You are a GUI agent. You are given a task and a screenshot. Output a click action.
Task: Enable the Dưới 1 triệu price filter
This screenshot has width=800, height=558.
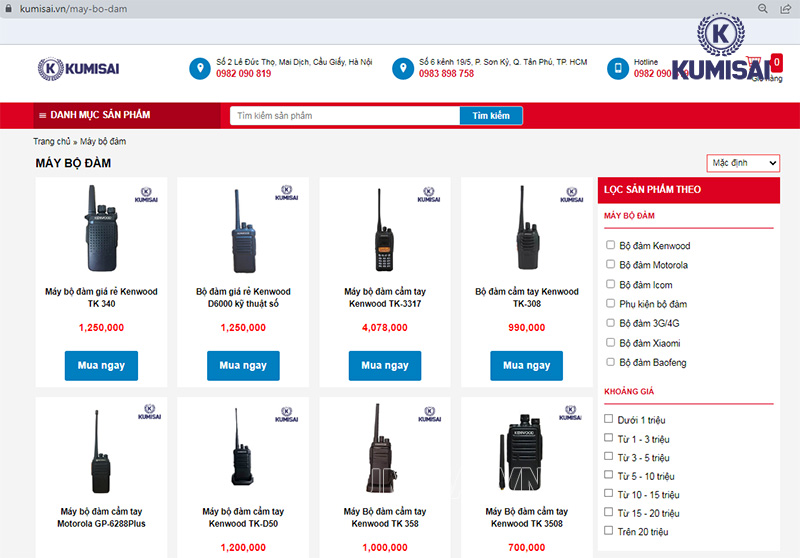(608, 419)
